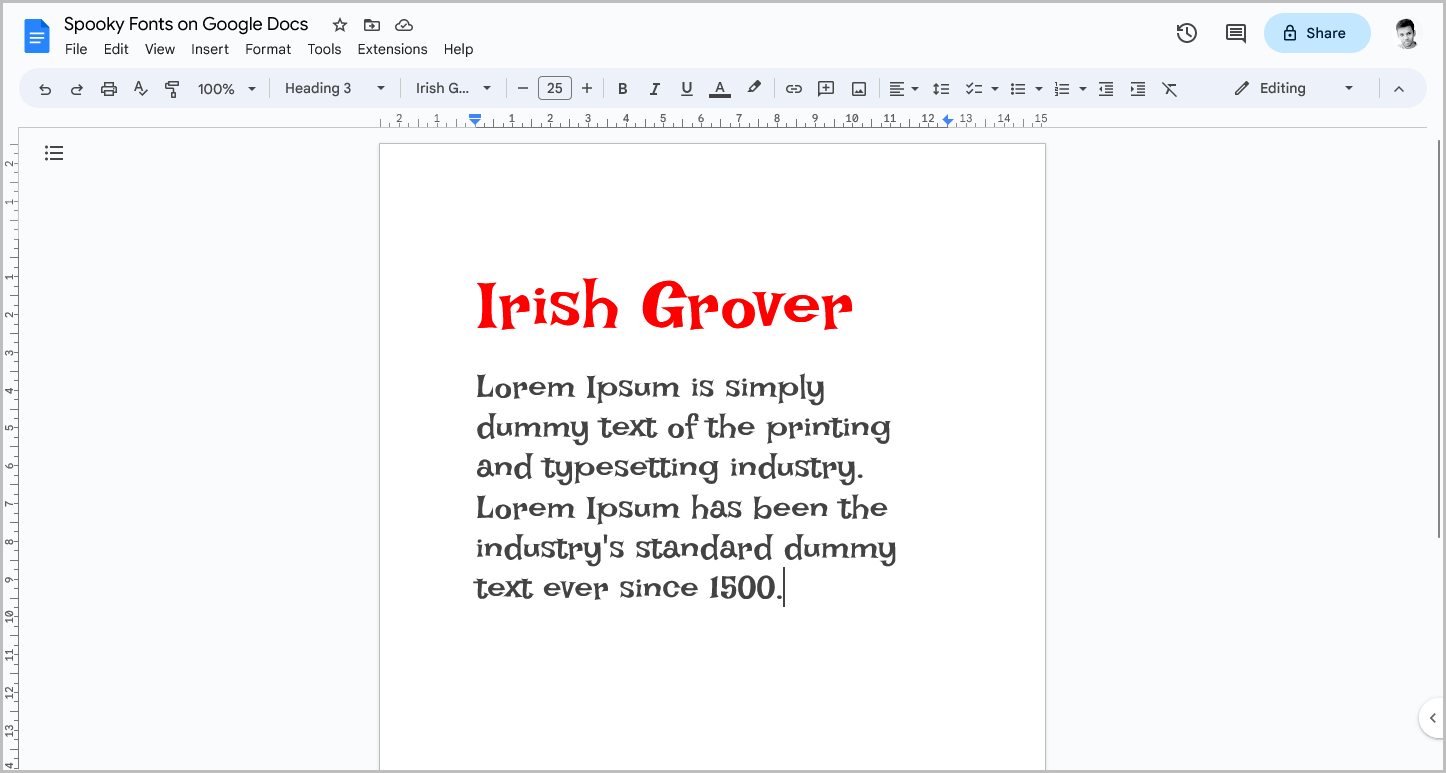Open version history via the clock icon
The image size is (1446, 773).
(1186, 33)
